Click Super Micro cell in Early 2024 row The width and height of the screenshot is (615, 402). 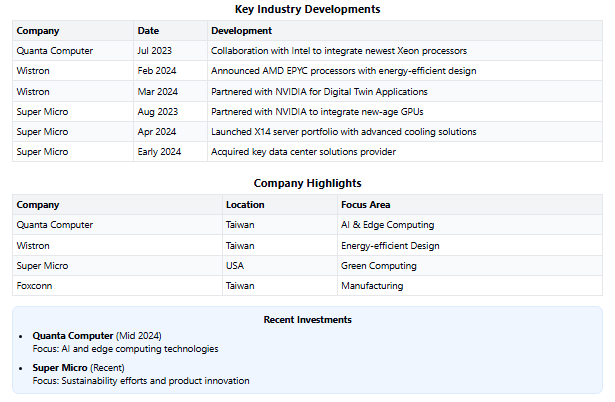pyautogui.click(x=73, y=152)
